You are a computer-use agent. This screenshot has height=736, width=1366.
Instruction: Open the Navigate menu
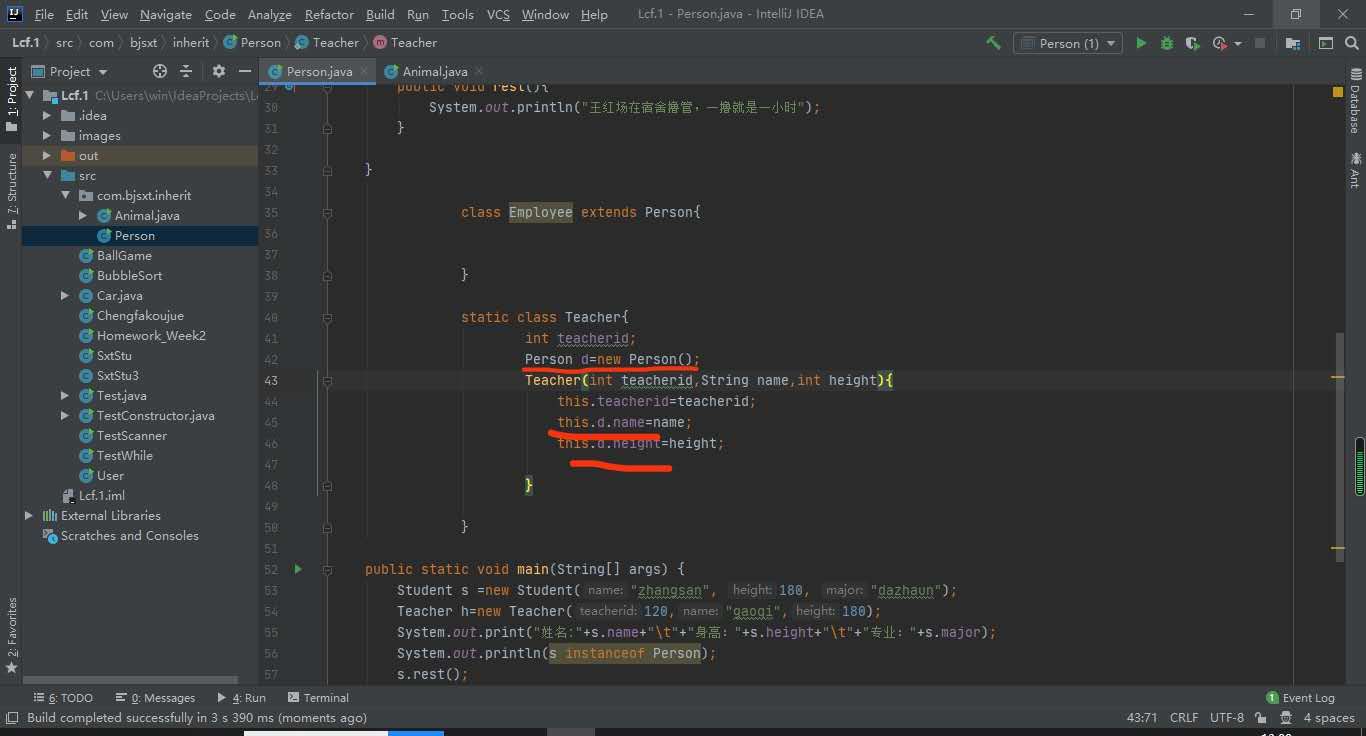pyautogui.click(x=165, y=14)
